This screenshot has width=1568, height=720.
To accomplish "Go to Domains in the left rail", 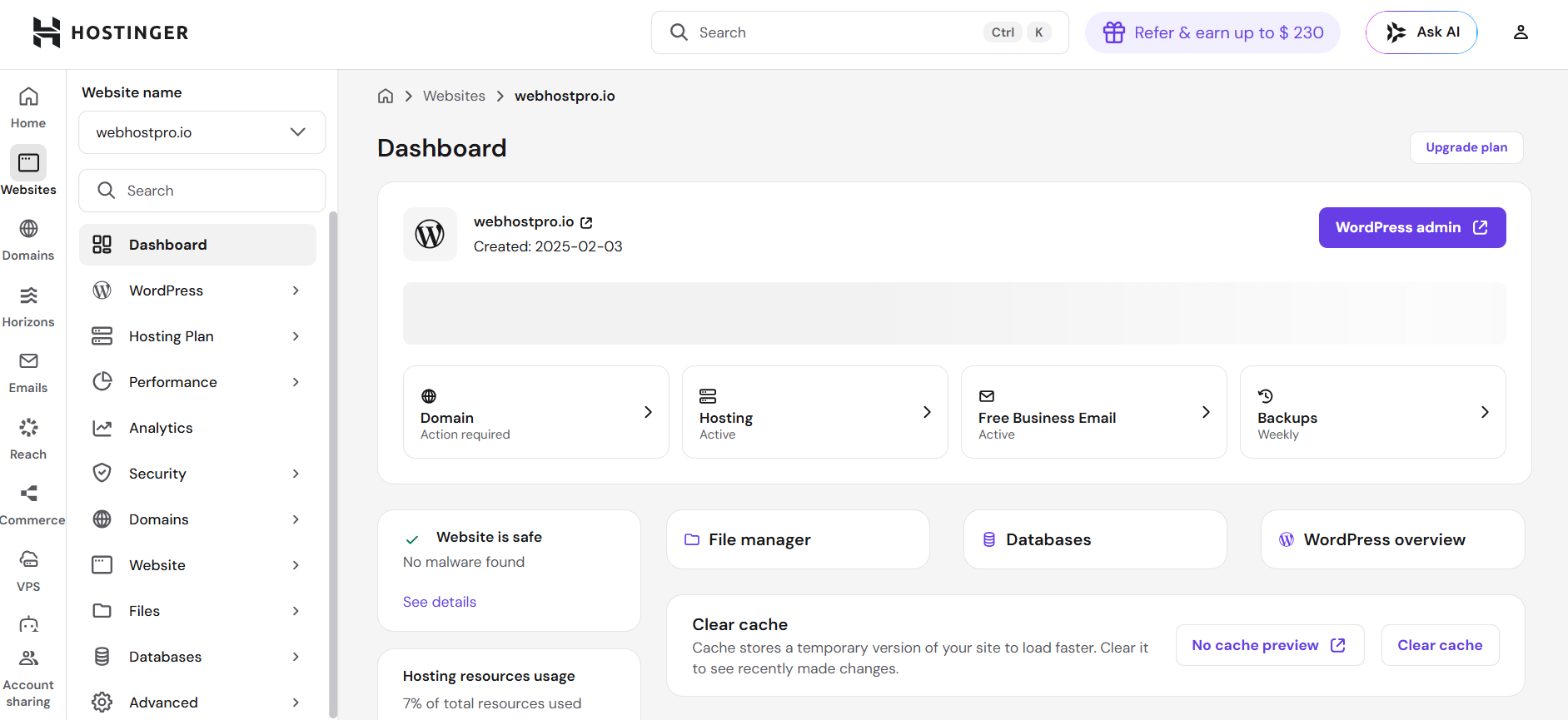I will [28, 240].
